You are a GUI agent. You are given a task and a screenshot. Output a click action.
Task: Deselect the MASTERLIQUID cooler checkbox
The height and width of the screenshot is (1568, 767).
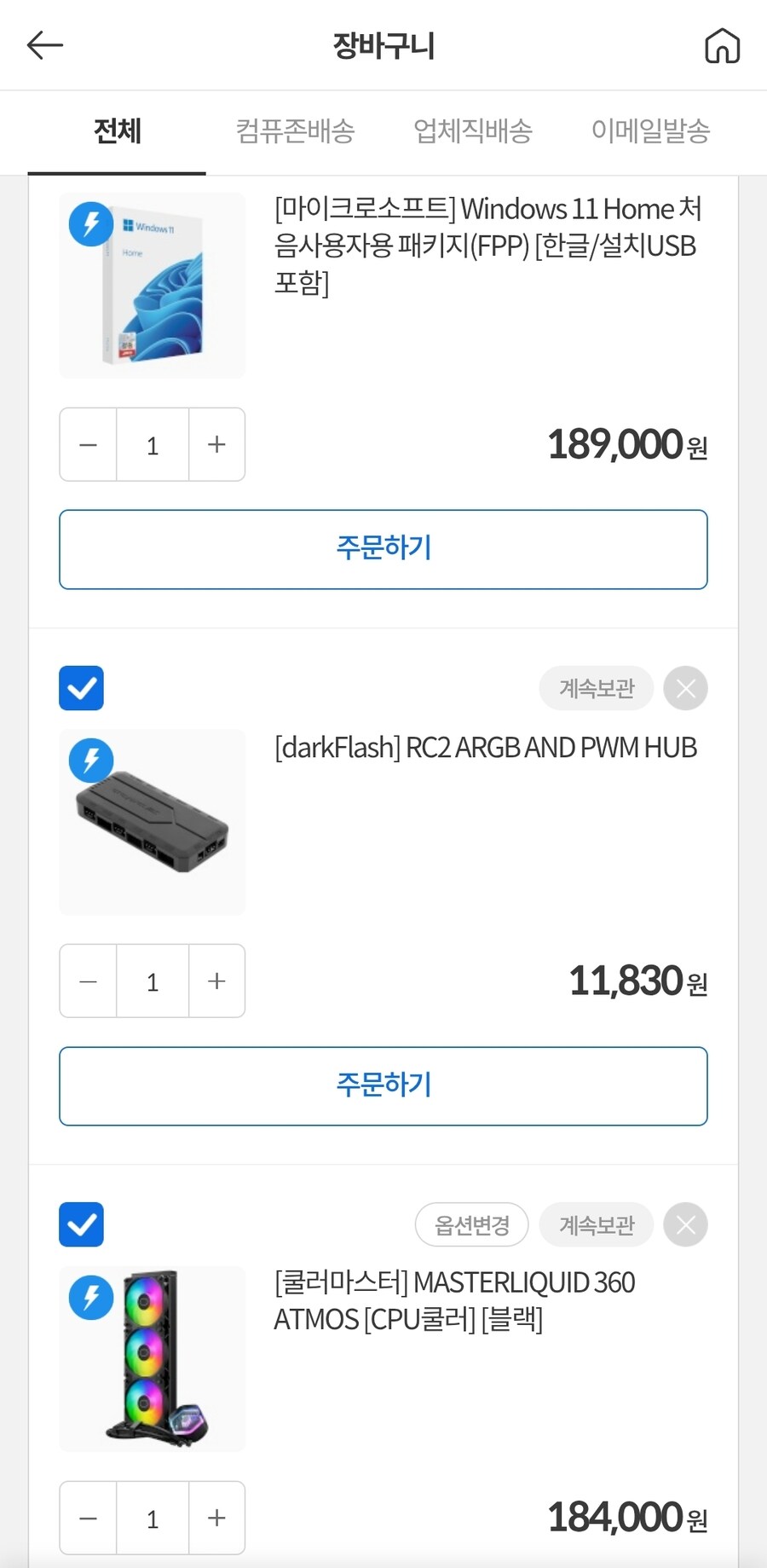pyautogui.click(x=81, y=1224)
